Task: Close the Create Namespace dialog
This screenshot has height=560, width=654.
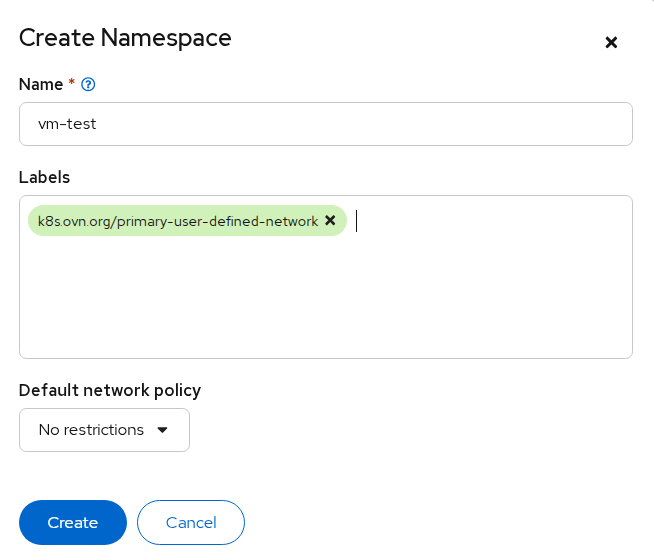Action: [x=611, y=42]
